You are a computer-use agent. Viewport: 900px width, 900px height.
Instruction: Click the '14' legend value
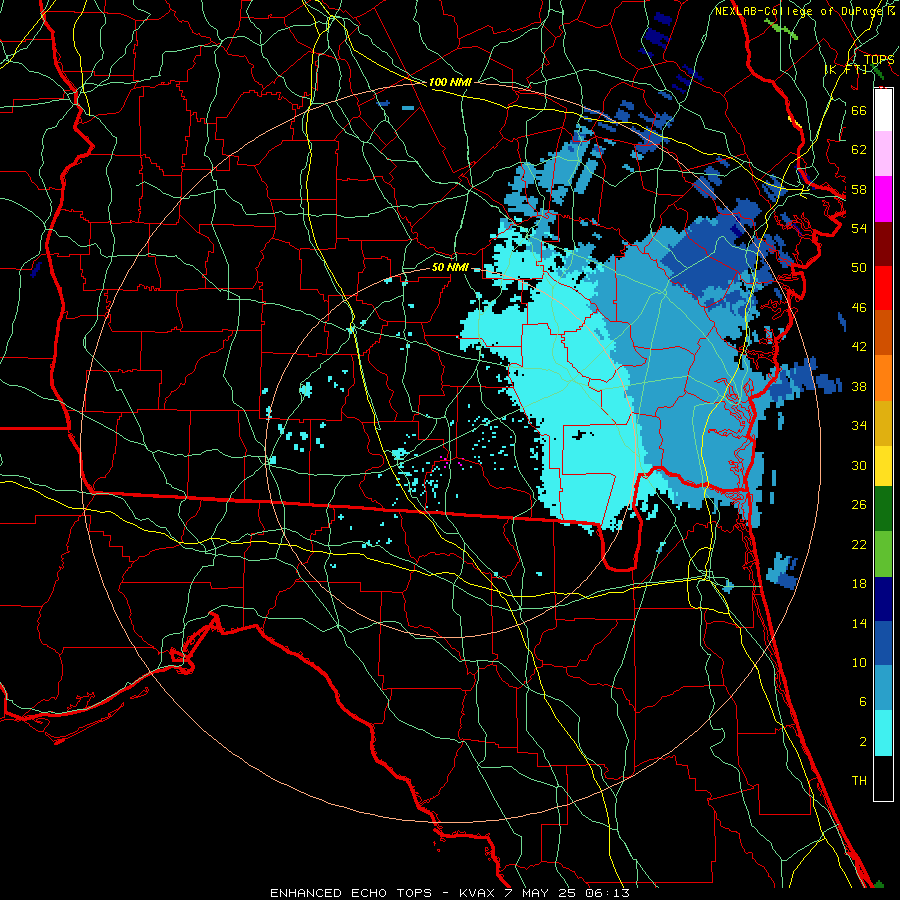click(x=859, y=623)
